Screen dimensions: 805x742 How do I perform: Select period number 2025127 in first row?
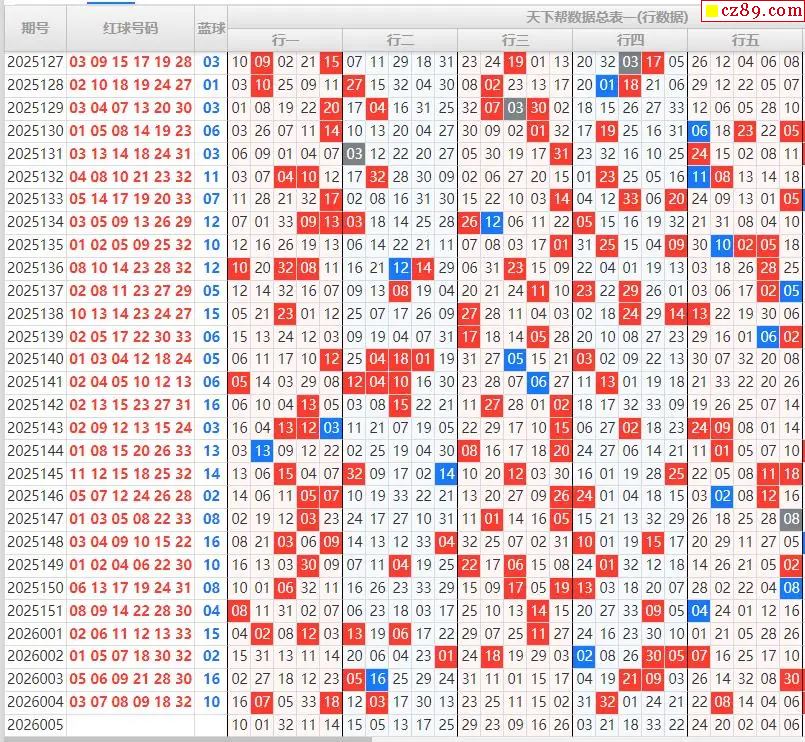point(35,62)
